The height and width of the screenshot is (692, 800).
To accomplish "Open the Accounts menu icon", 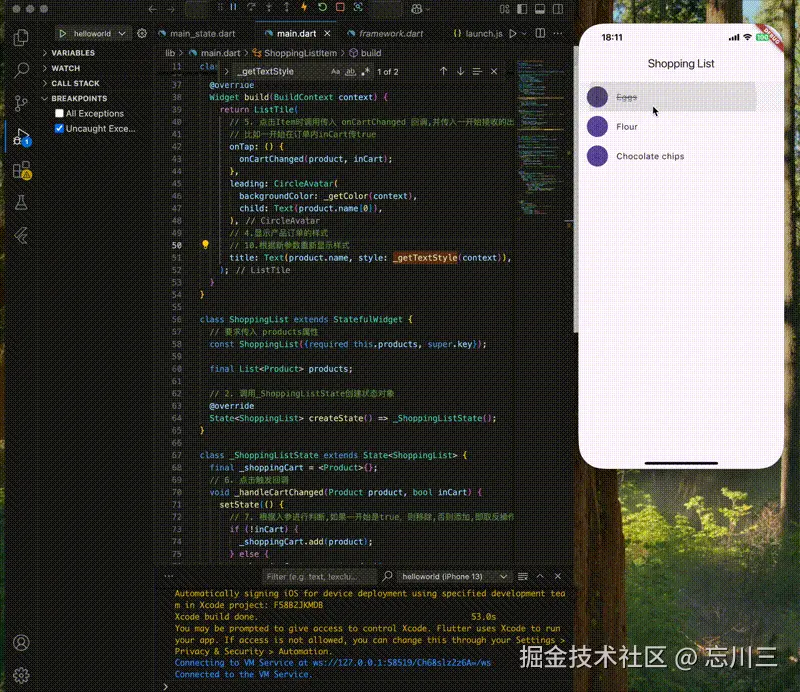I will click(21, 642).
